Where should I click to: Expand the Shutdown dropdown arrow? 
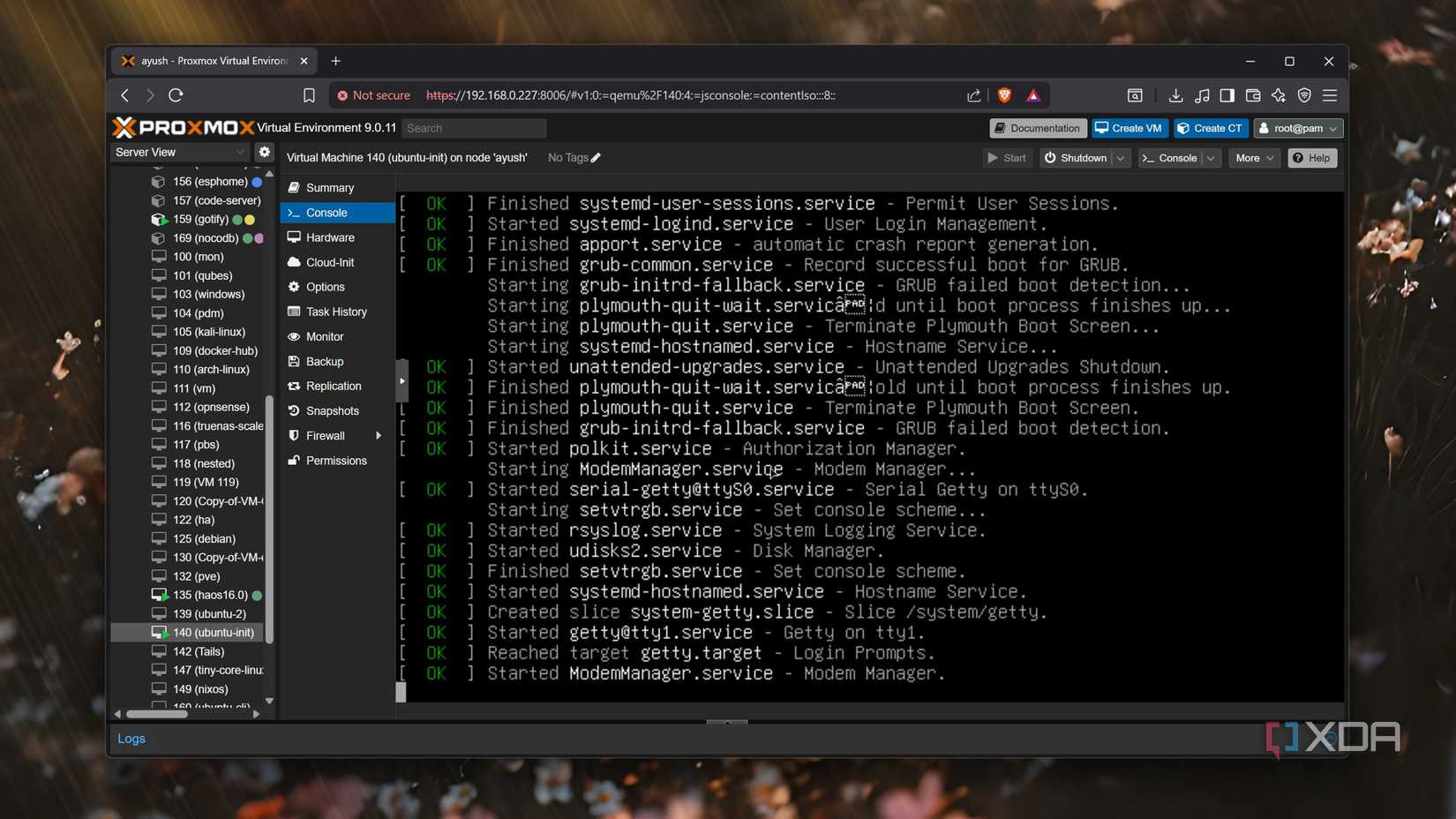[1121, 158]
